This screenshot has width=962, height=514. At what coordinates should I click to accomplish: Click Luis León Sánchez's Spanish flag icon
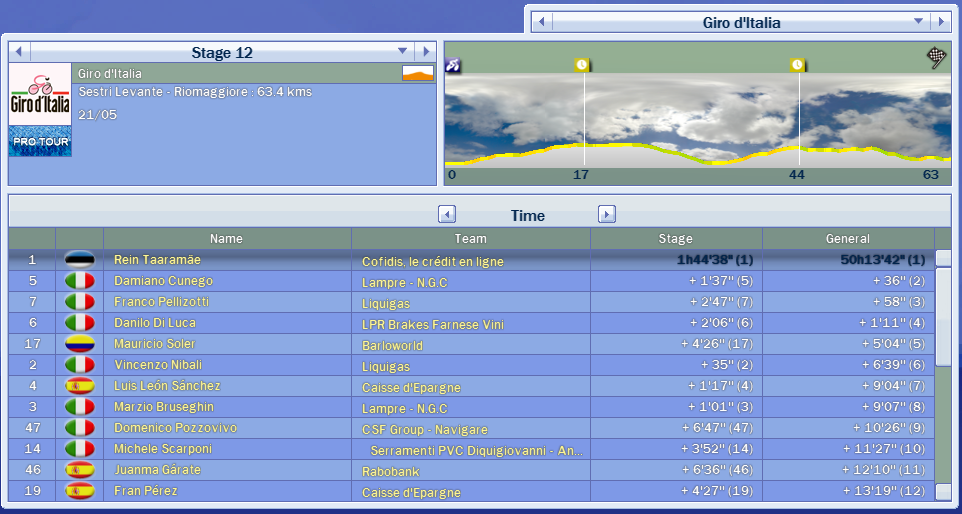coord(79,386)
